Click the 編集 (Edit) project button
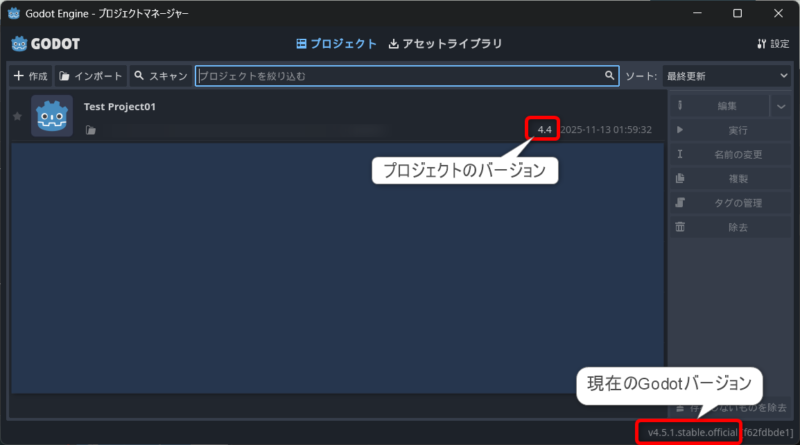Image resolution: width=800 pixels, height=445 pixels. click(717, 106)
